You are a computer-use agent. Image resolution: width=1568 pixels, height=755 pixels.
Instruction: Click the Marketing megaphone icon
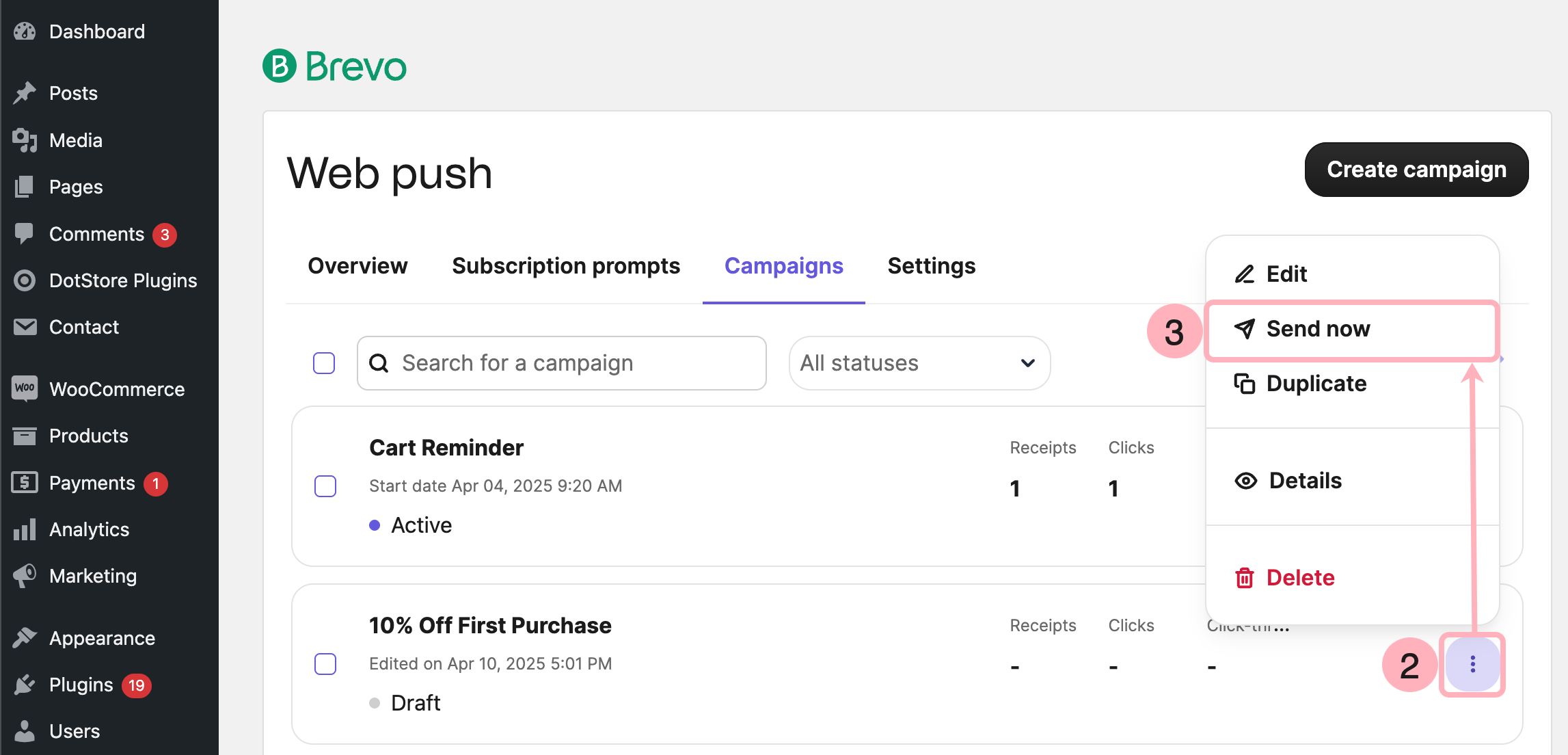25,576
